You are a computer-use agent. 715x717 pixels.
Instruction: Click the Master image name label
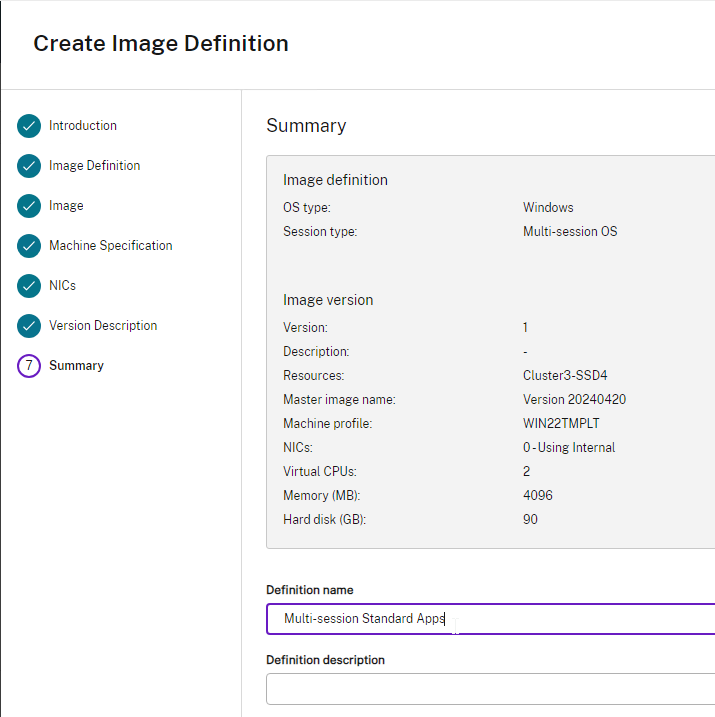[x=339, y=400]
